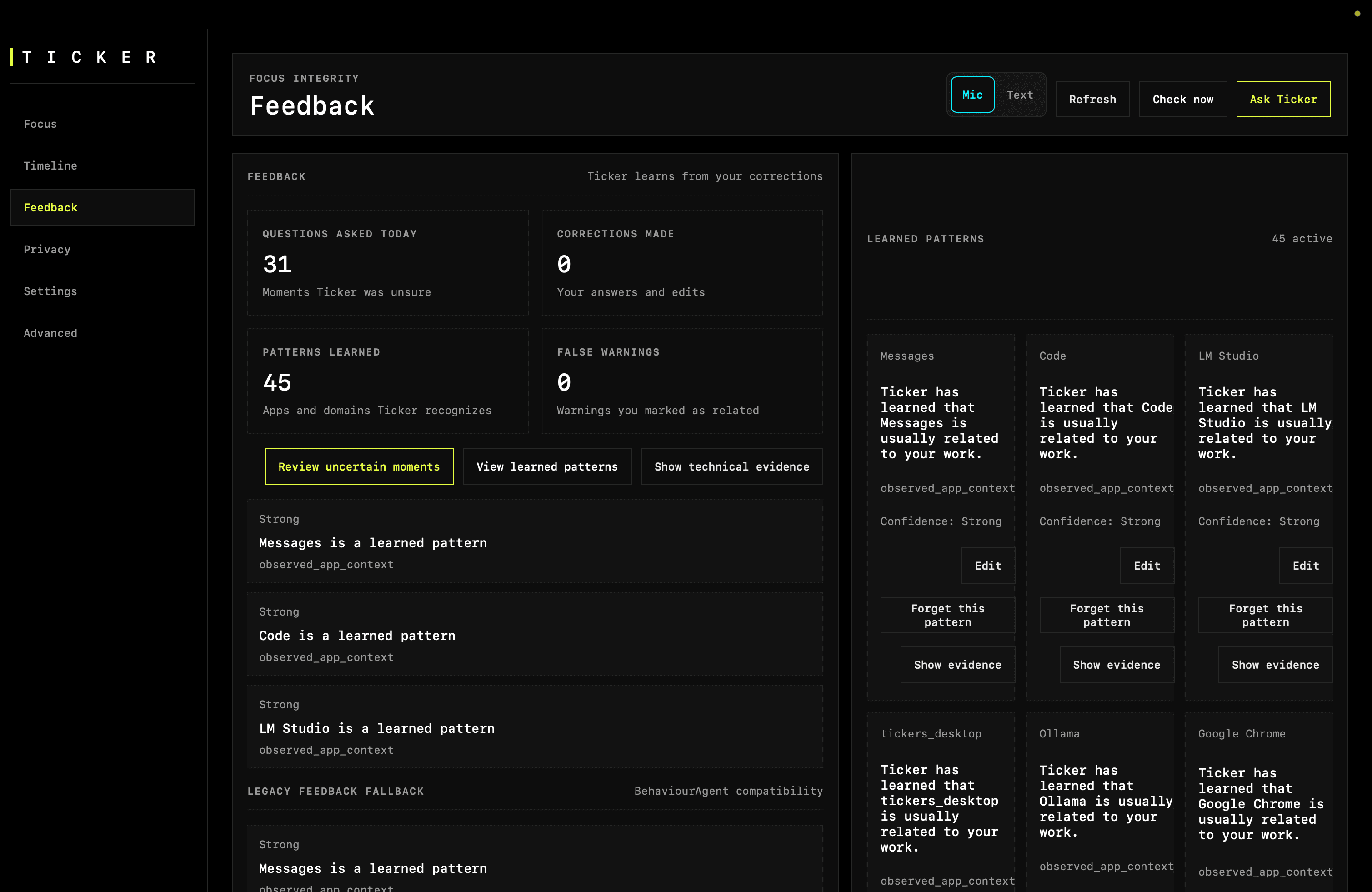Screen dimensions: 1372x892
Task: Click the tickers_desktop pattern card title
Action: pyautogui.click(x=931, y=733)
